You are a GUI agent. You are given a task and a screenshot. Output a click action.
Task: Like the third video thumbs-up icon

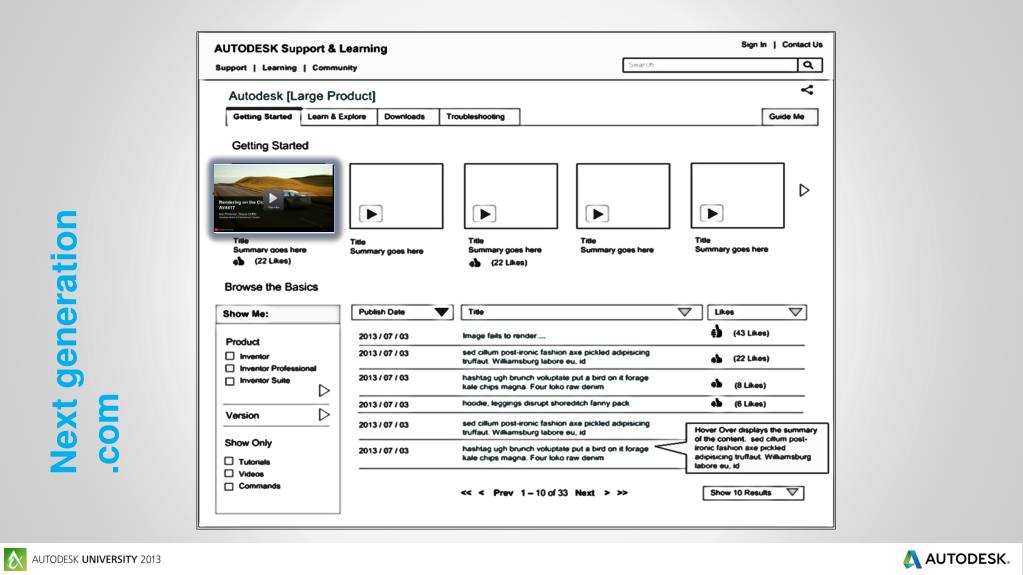coord(475,262)
